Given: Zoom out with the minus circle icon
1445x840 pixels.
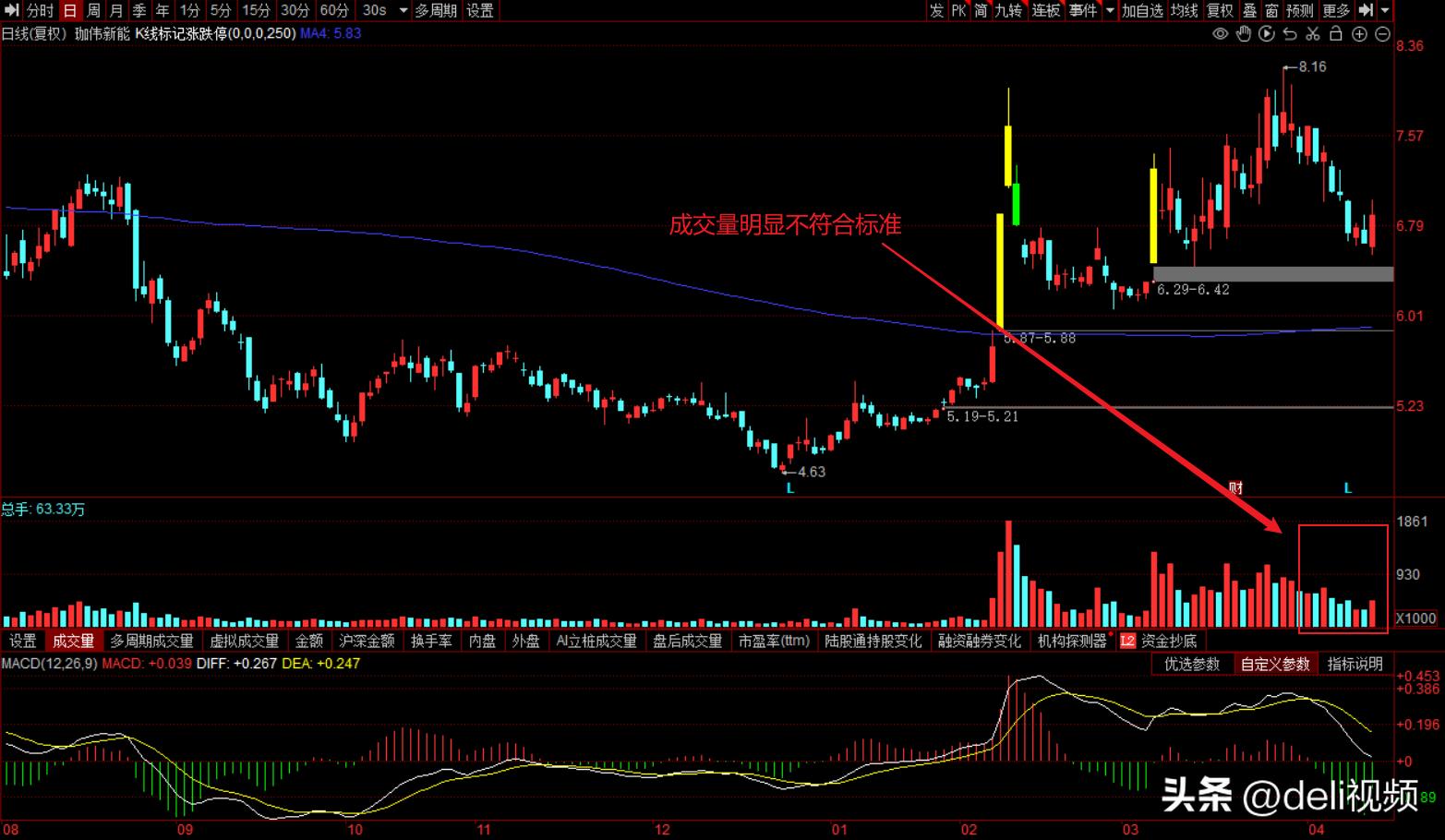Looking at the screenshot, I should (1382, 34).
